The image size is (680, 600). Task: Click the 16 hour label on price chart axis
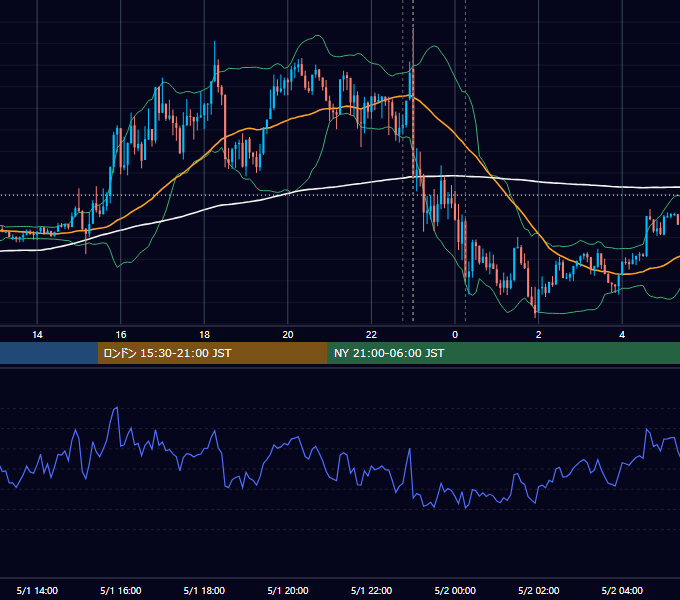coord(121,335)
